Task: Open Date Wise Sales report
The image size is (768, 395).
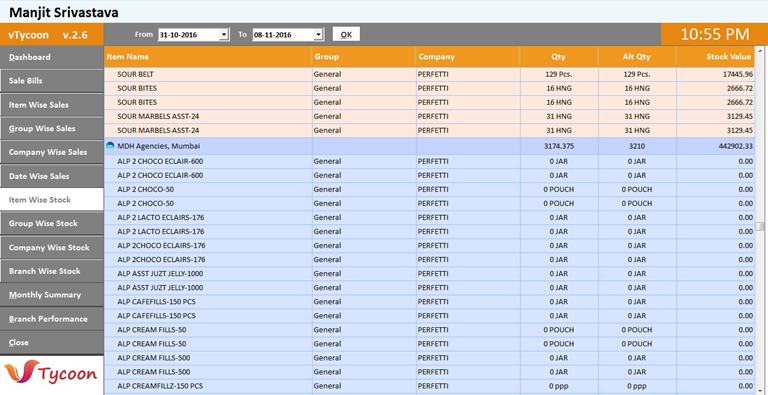Action: point(51,176)
